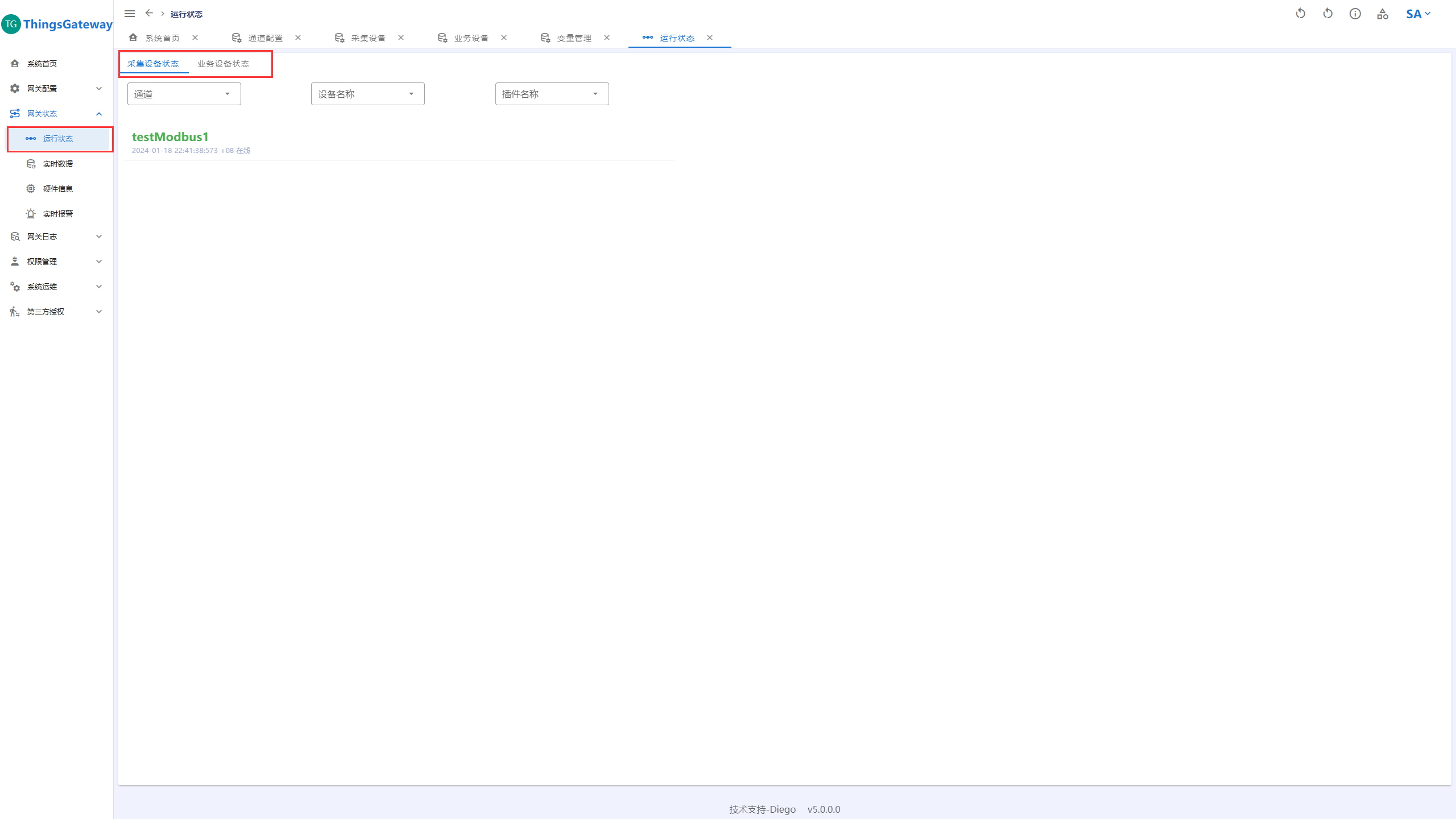Click the info circle icon in header
This screenshot has height=819, width=1456.
click(x=1355, y=14)
